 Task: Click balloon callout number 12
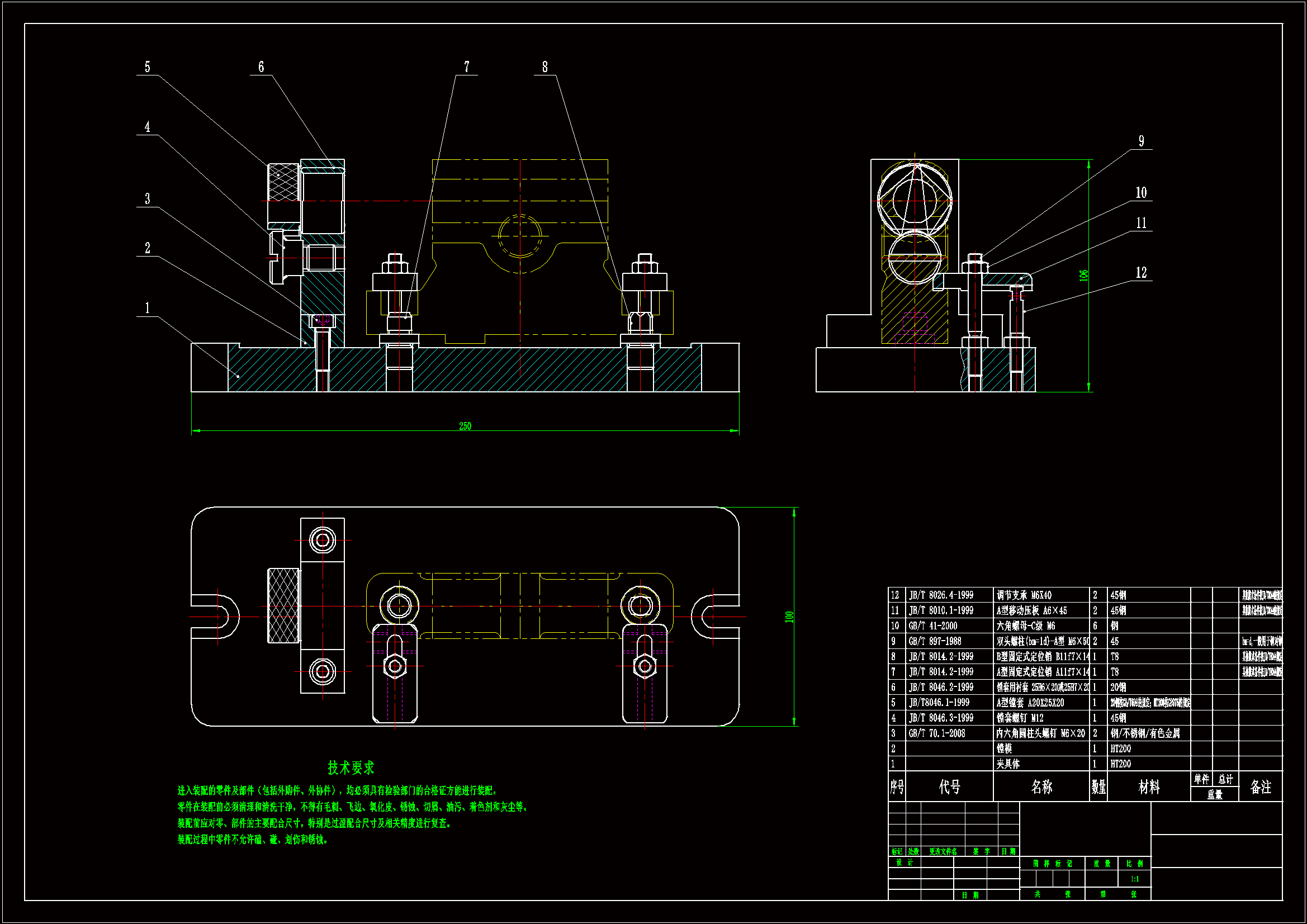pyautogui.click(x=1142, y=273)
